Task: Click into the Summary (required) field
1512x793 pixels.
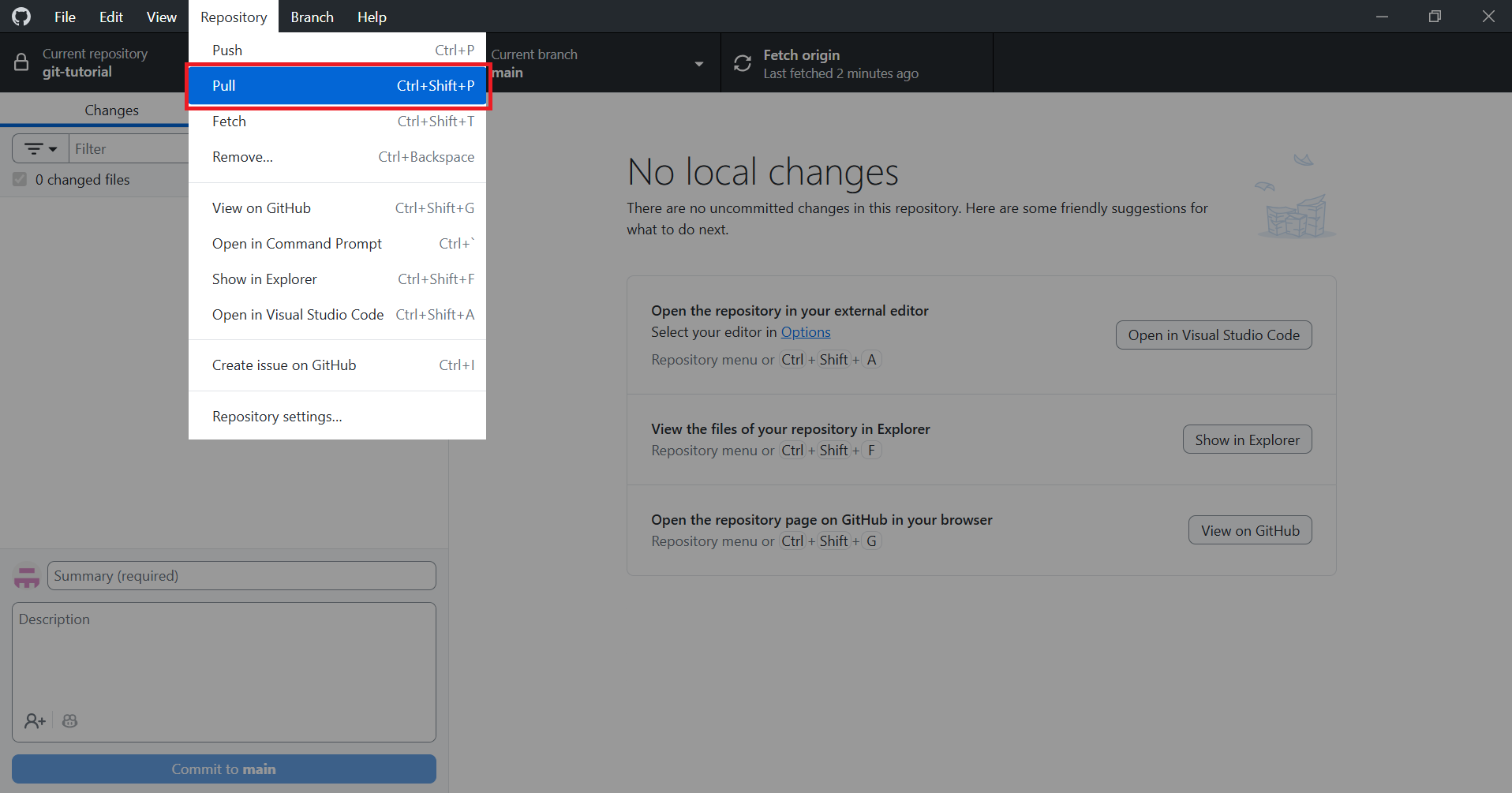Action: pyautogui.click(x=241, y=576)
